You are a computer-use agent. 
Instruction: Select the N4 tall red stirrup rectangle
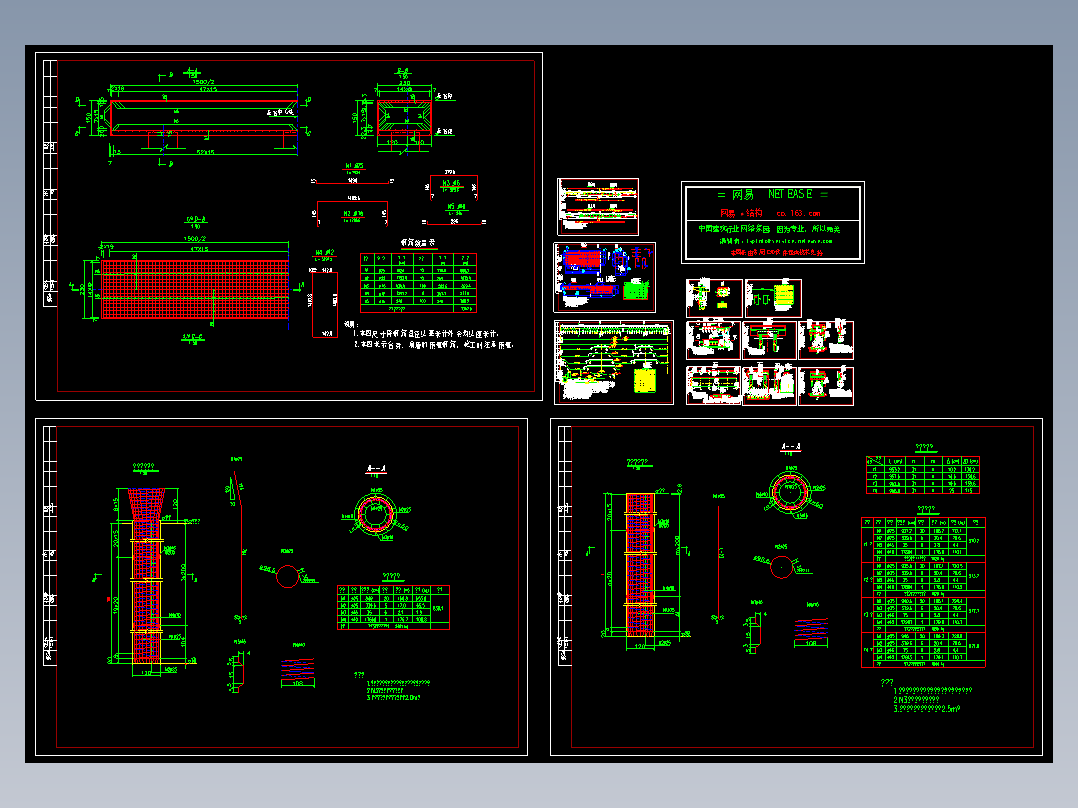[324, 305]
